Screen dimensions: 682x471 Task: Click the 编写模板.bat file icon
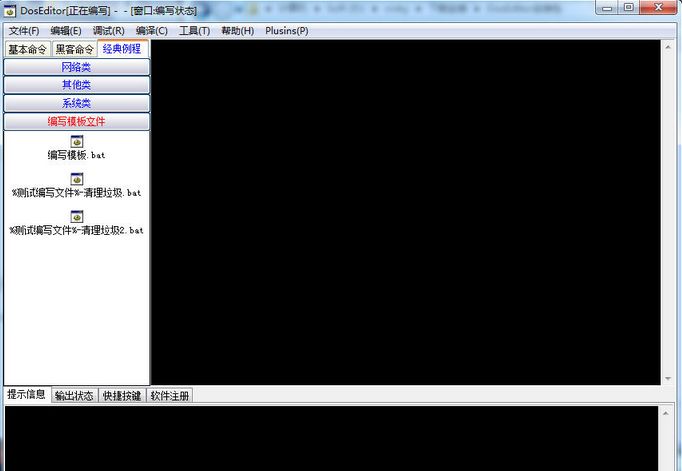(76, 141)
